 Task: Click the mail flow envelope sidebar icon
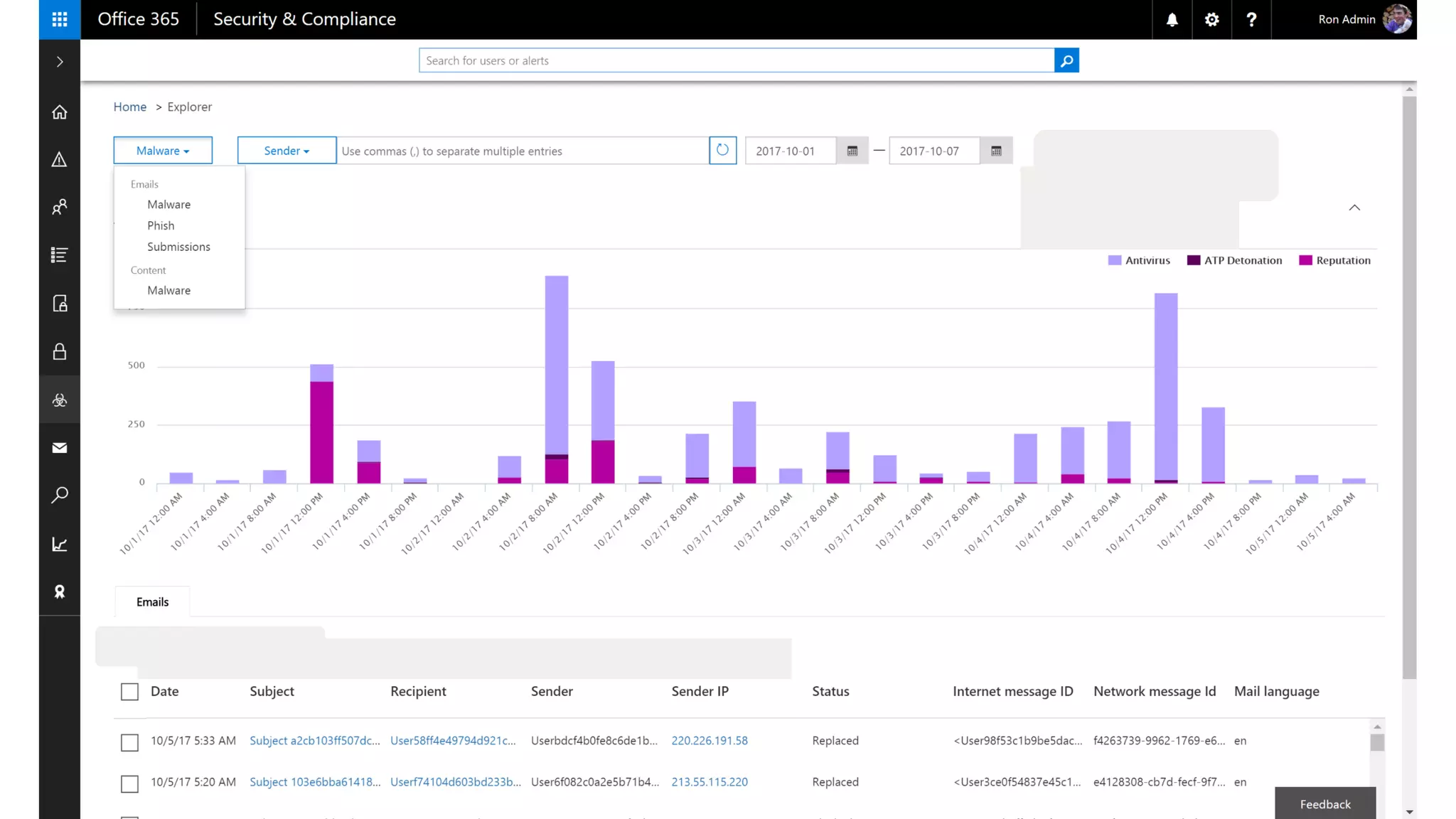pos(60,448)
